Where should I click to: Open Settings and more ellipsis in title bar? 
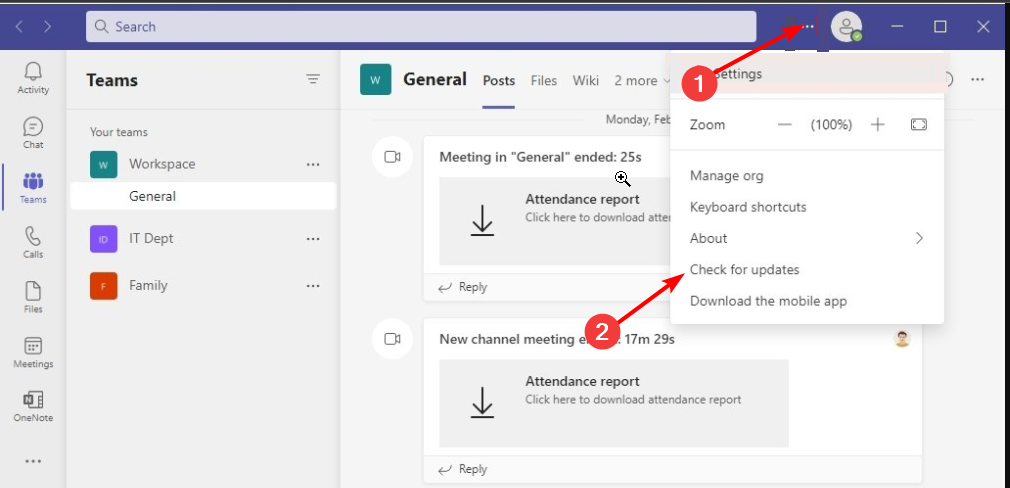pyautogui.click(x=809, y=26)
